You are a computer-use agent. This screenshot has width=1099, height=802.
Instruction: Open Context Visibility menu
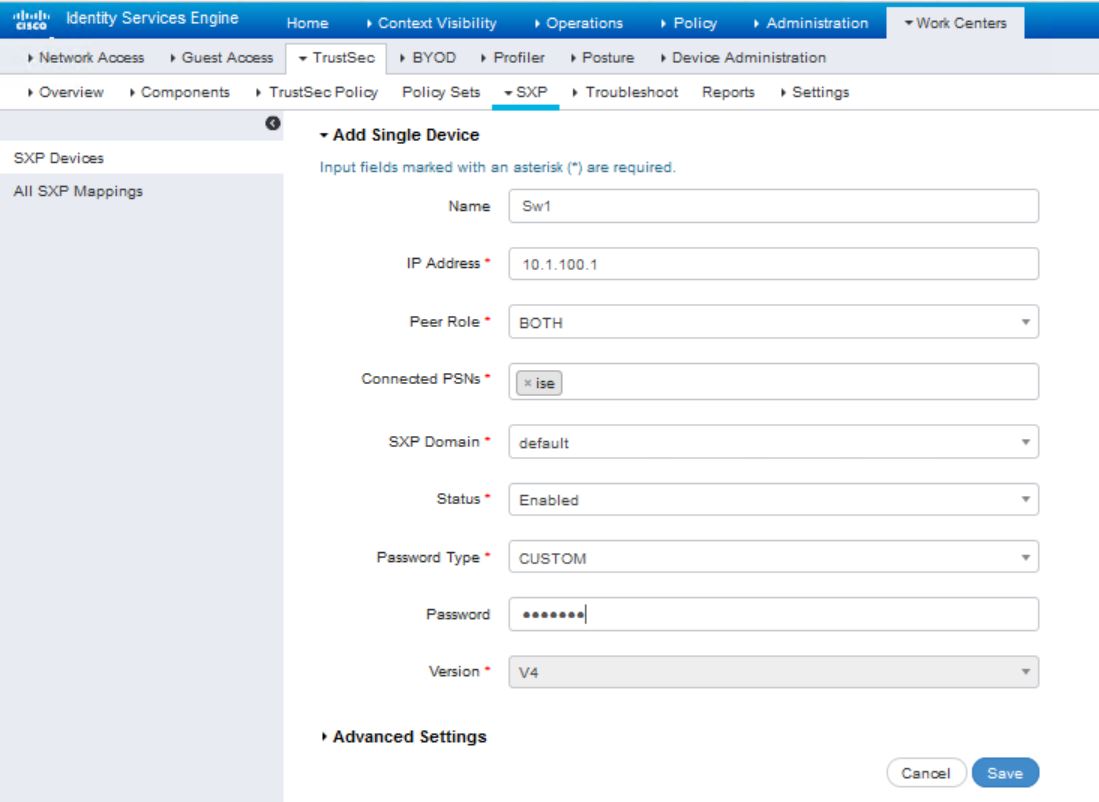pos(431,23)
